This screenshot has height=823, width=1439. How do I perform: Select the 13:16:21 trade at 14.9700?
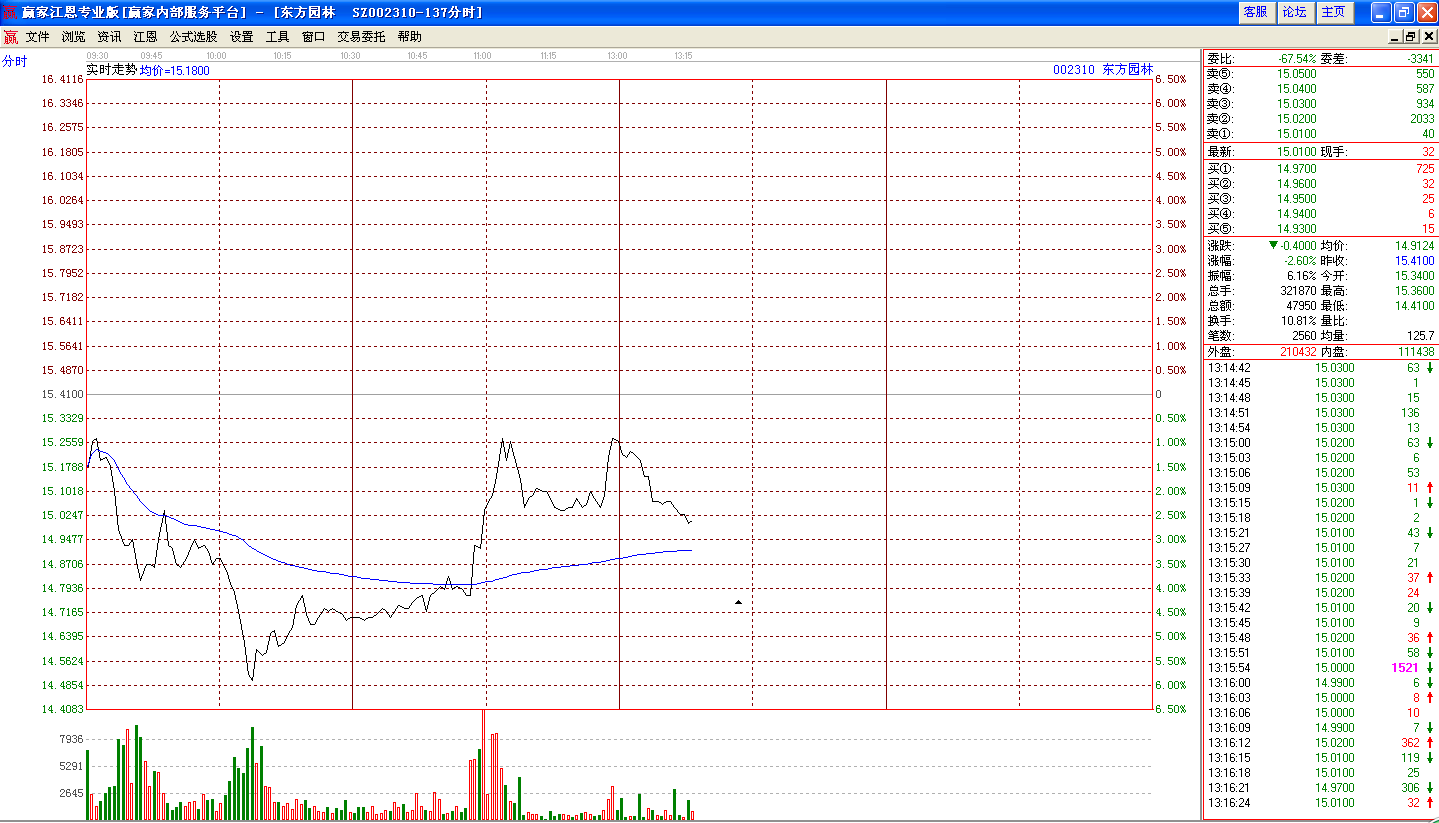tap(1320, 788)
